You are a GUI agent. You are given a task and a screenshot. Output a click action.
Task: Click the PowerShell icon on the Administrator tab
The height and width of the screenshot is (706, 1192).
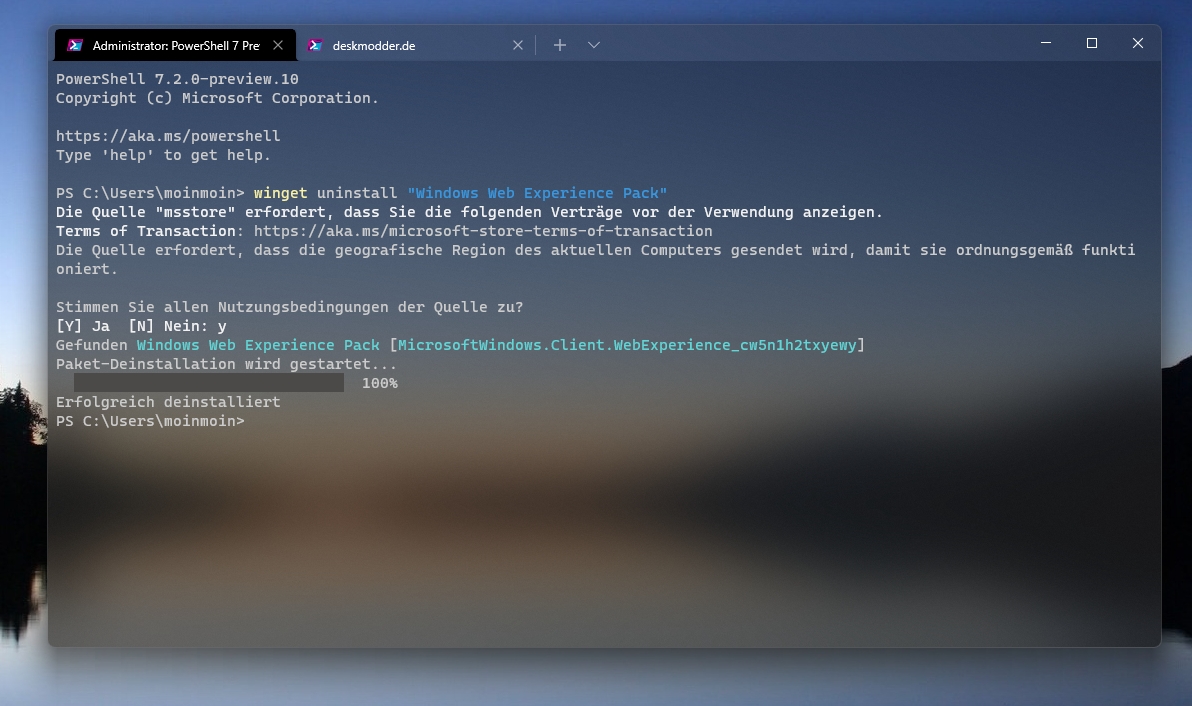(x=75, y=46)
